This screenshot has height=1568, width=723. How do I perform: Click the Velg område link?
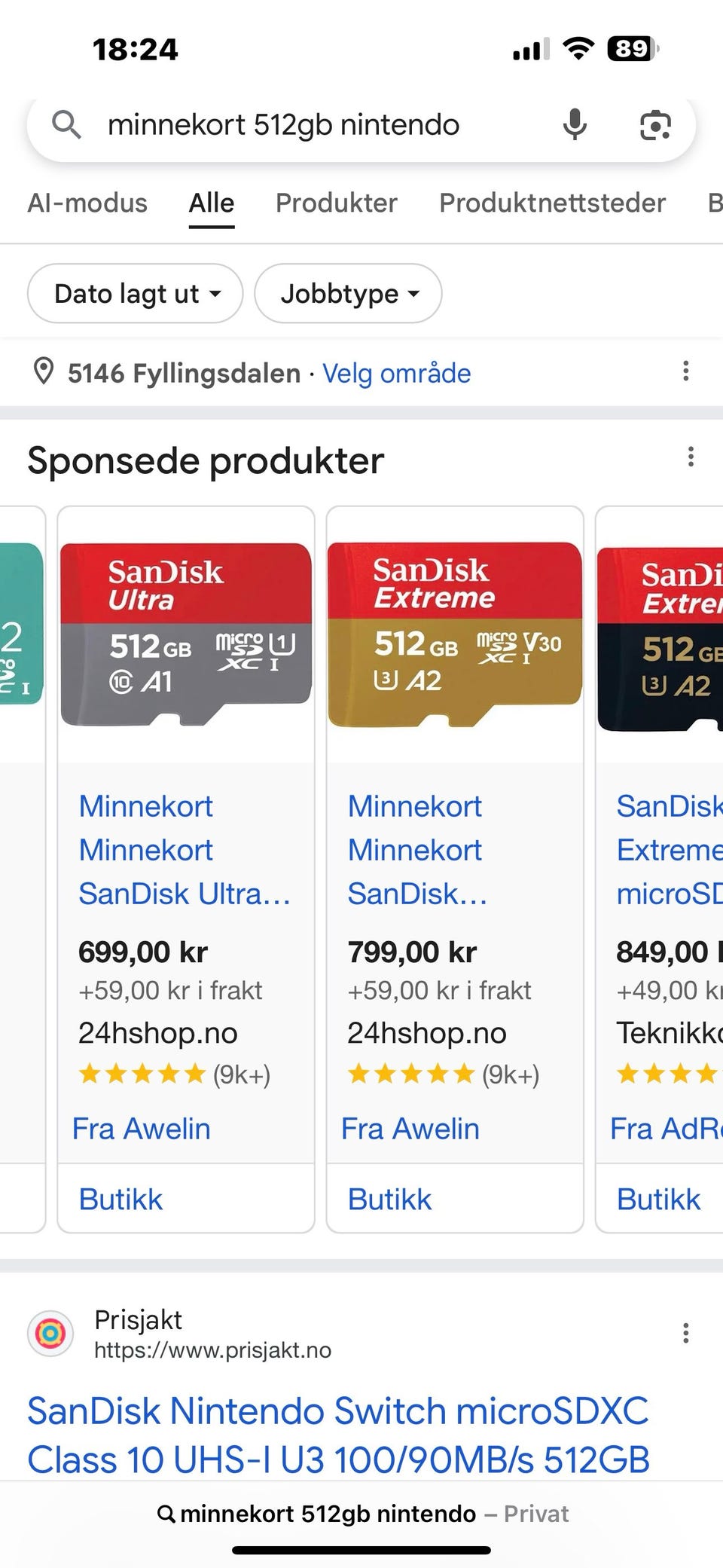396,373
